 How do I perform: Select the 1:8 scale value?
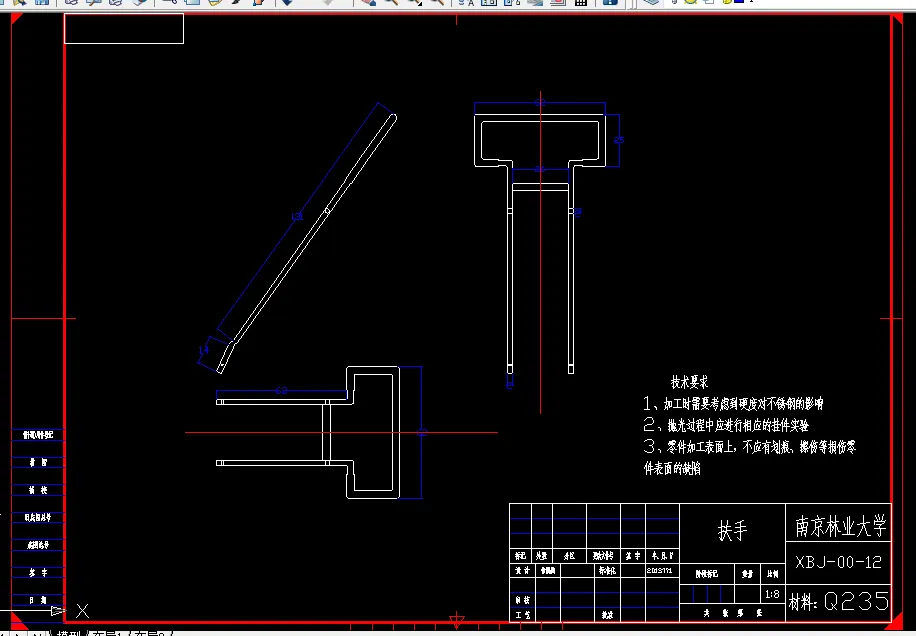772,594
